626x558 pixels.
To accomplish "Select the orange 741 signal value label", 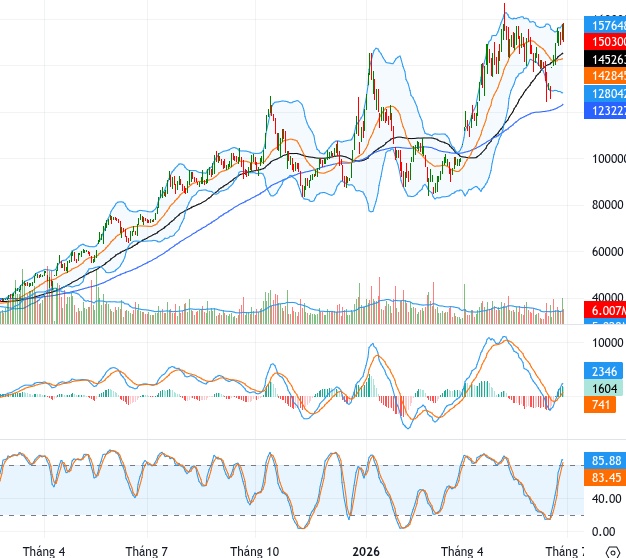I will pos(600,404).
